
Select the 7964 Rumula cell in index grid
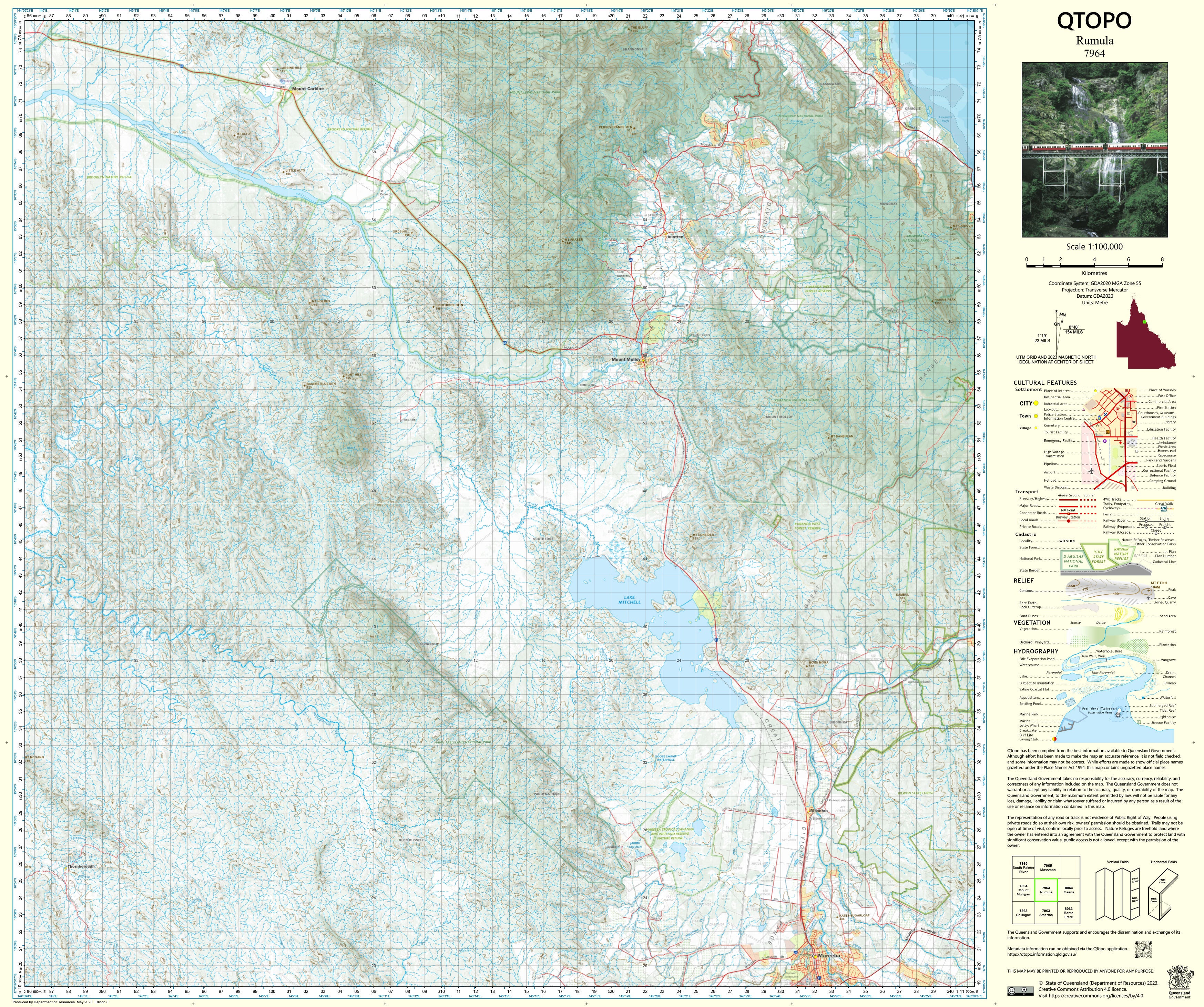point(1046,890)
